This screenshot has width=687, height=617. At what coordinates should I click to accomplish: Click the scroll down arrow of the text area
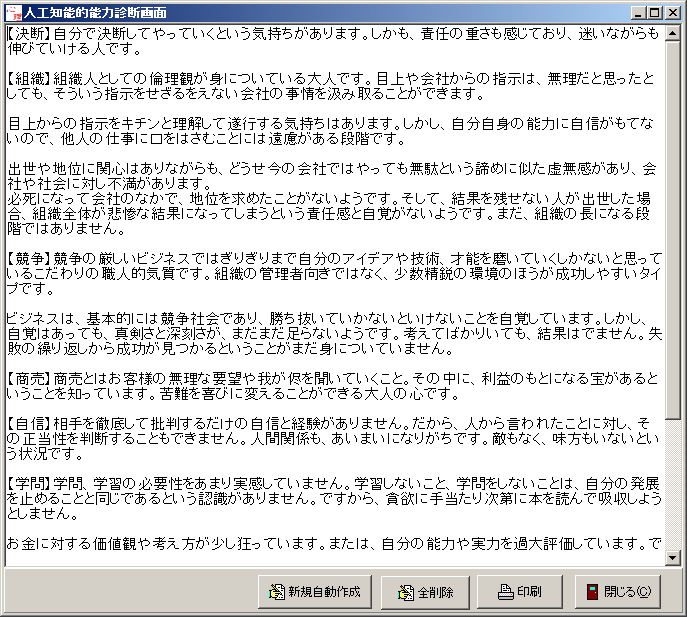(x=673, y=557)
